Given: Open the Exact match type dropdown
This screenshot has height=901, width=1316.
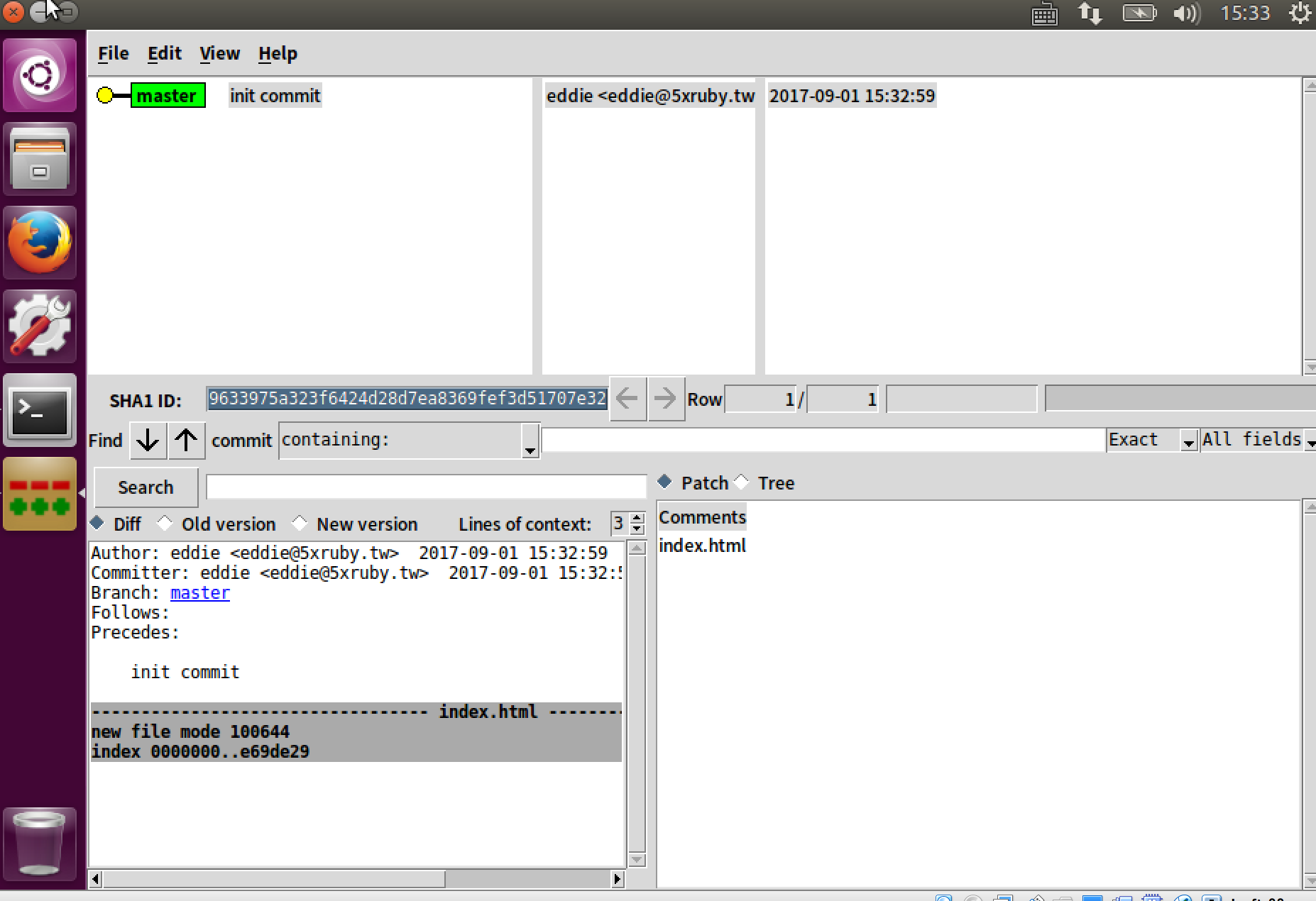Looking at the screenshot, I should pos(1189,441).
